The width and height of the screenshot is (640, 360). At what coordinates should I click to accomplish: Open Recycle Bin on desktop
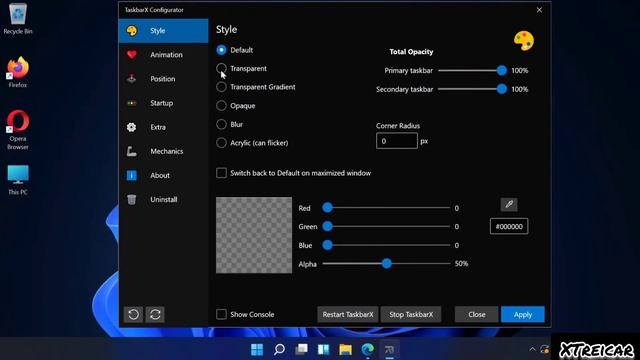tap(18, 19)
